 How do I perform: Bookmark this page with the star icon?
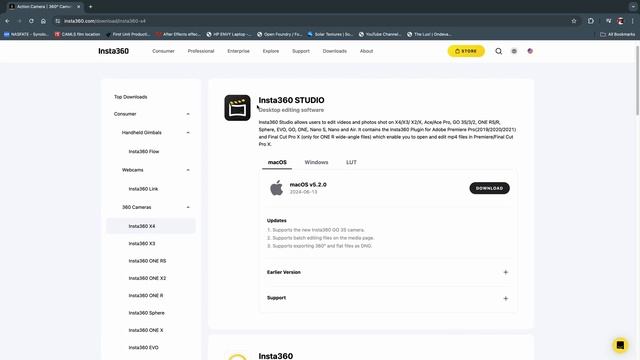click(x=574, y=21)
